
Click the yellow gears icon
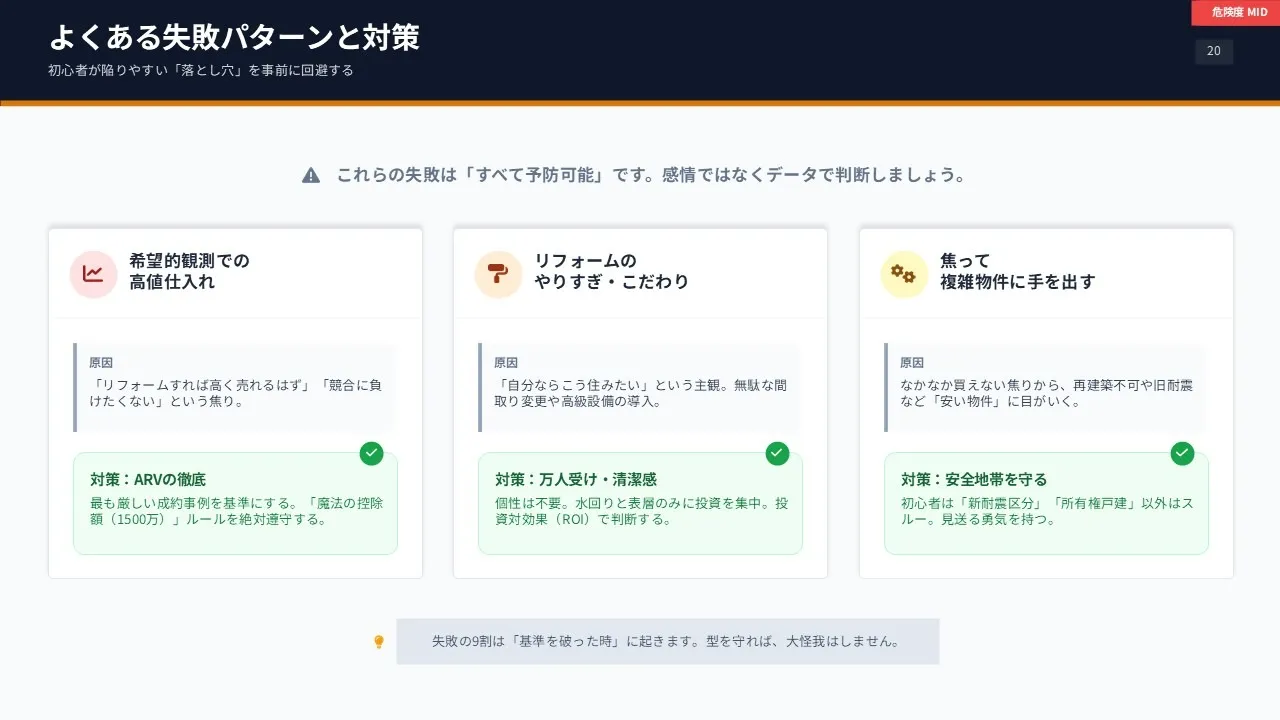904,273
